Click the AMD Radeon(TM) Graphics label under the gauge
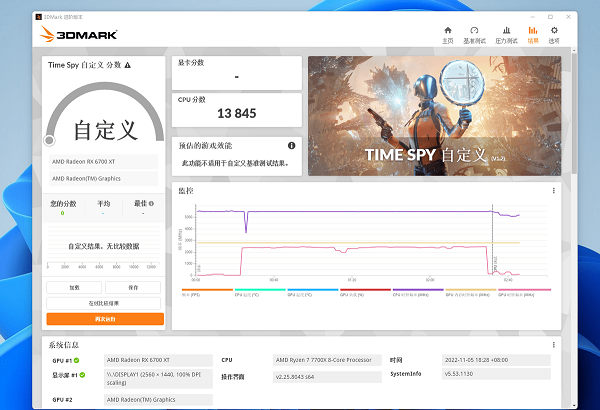Screen dimensions: 600x410 tap(103, 178)
